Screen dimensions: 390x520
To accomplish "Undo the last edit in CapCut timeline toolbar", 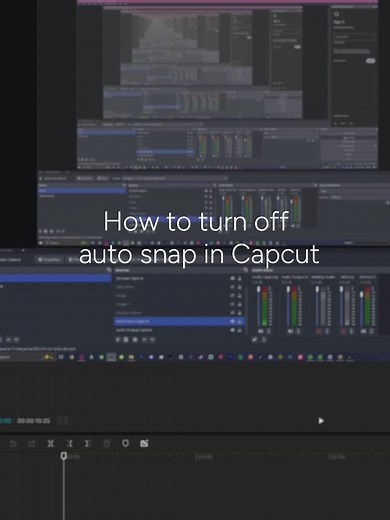I will tap(13, 444).
